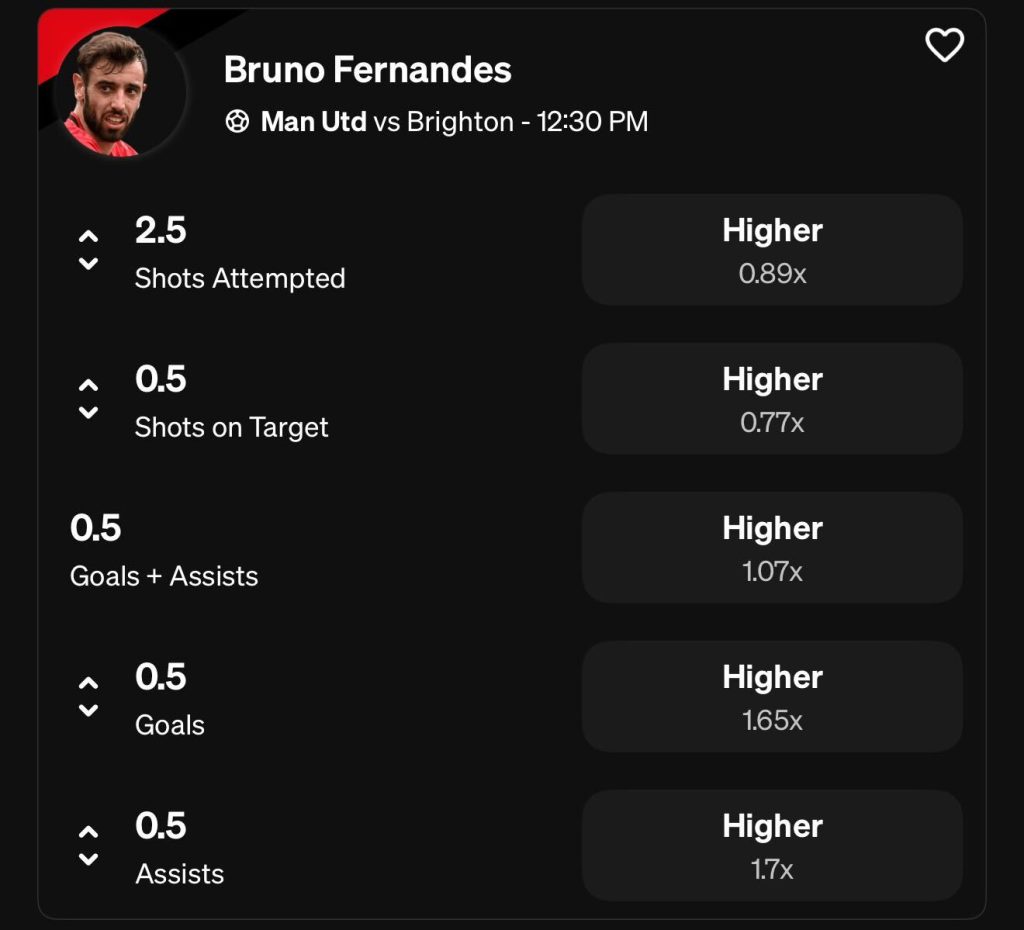Lower the Shots on Target line
The image size is (1024, 930).
tap(88, 412)
